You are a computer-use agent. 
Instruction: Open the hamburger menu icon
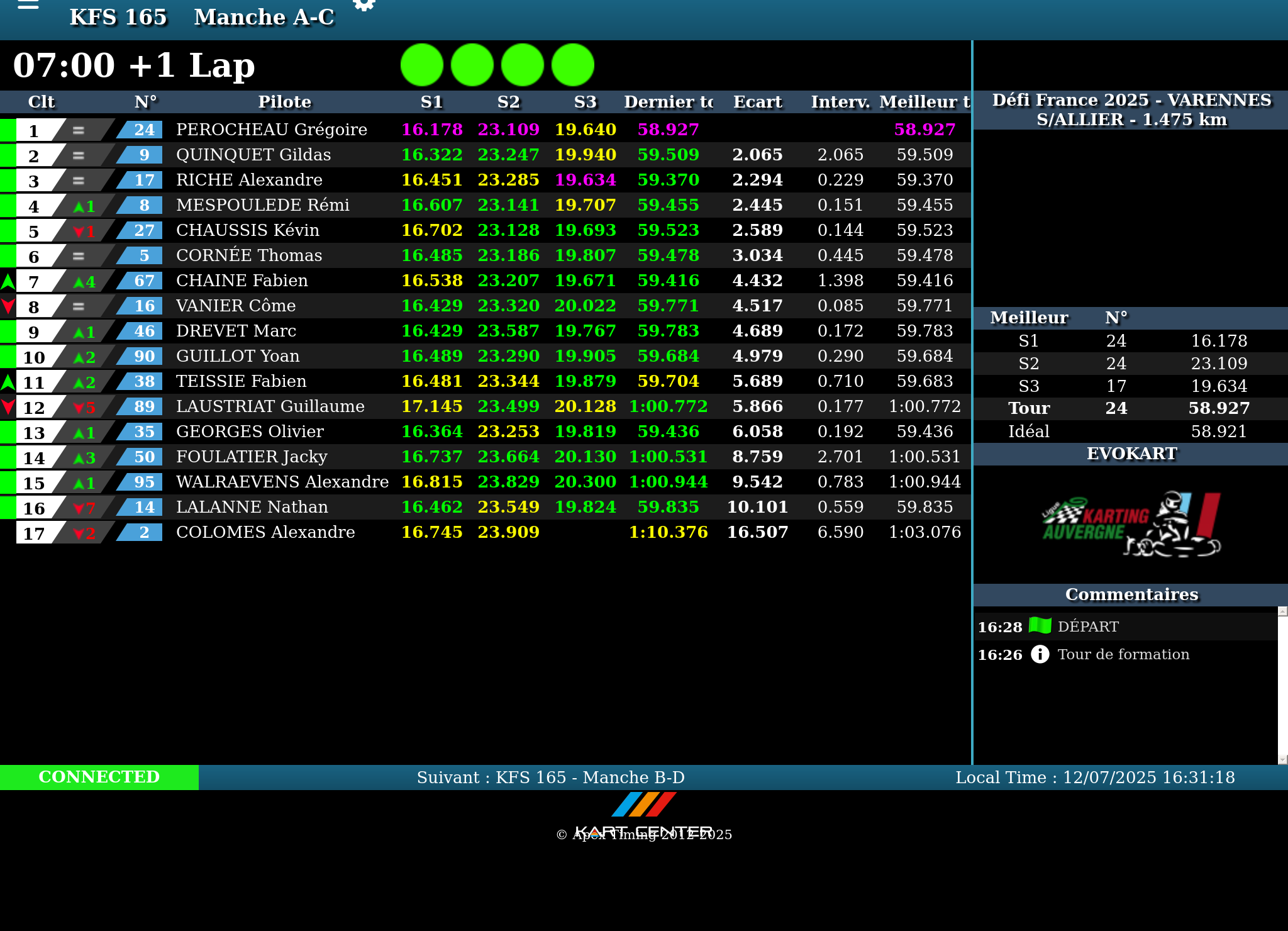click(28, 5)
